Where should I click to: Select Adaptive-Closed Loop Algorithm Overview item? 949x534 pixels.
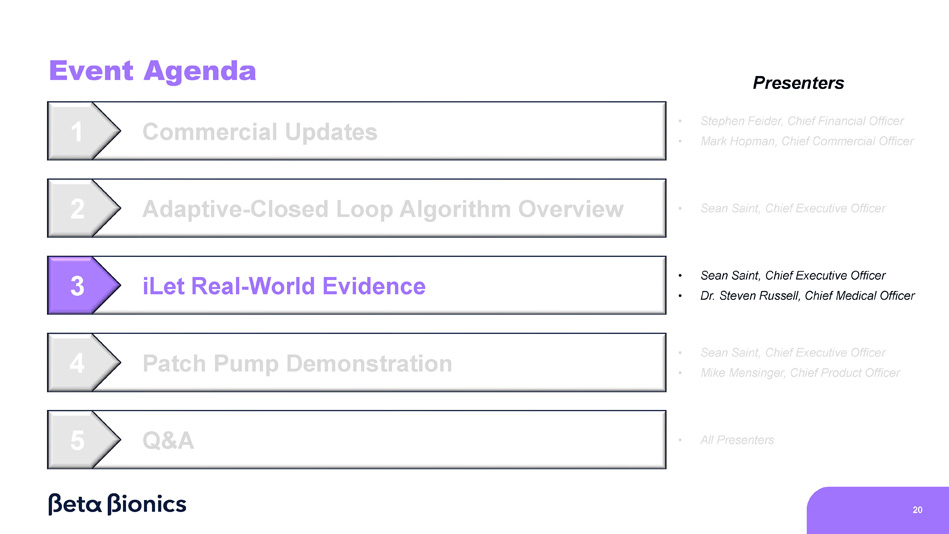(x=382, y=209)
